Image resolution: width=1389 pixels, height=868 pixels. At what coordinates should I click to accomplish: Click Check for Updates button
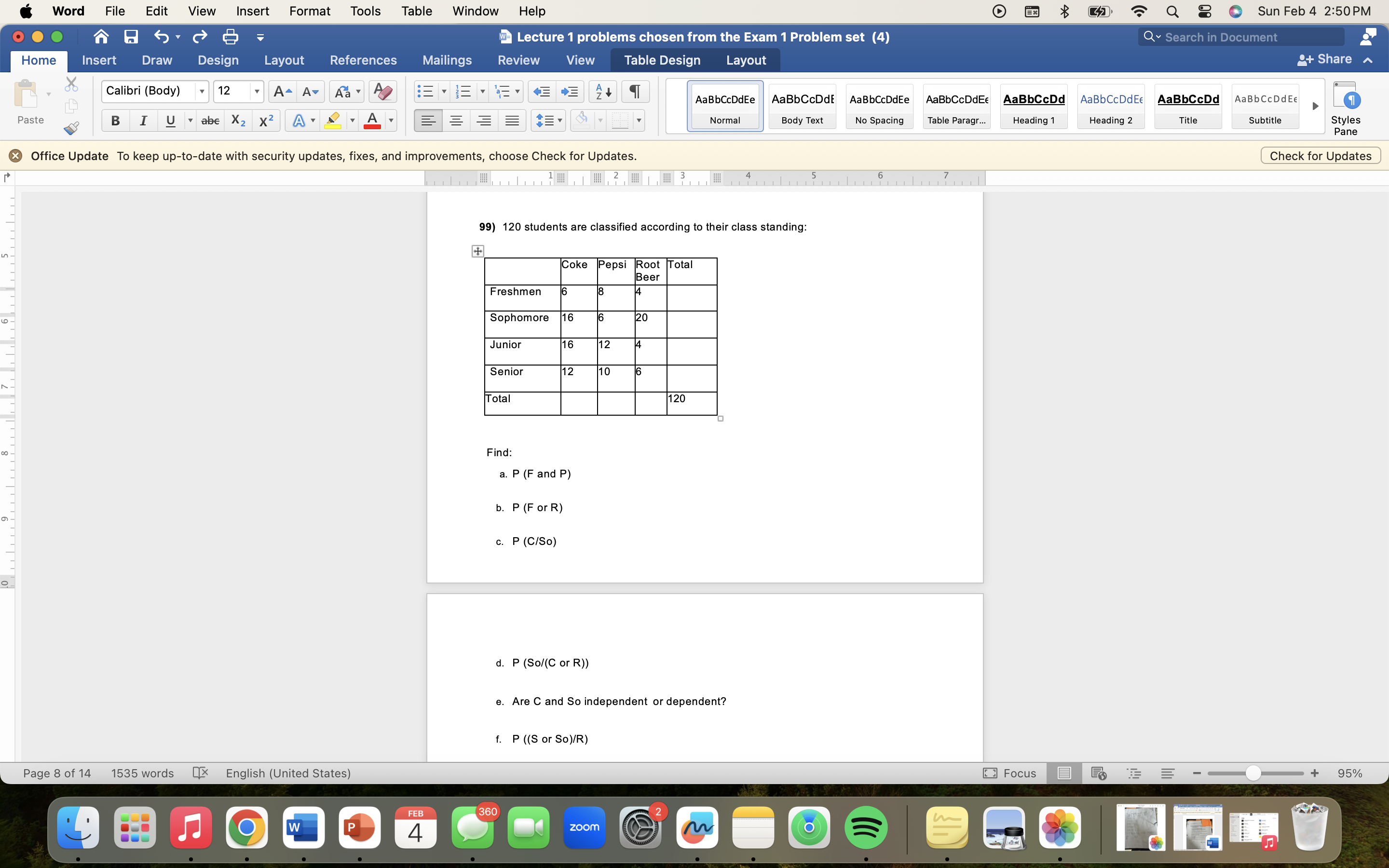point(1320,156)
